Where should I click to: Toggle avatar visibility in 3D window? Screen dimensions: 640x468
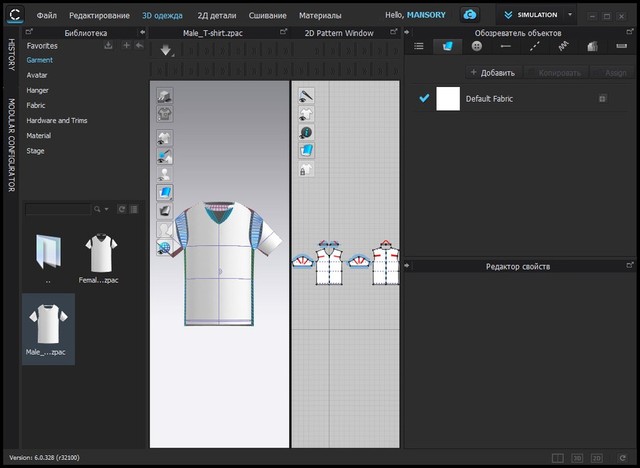tap(164, 172)
